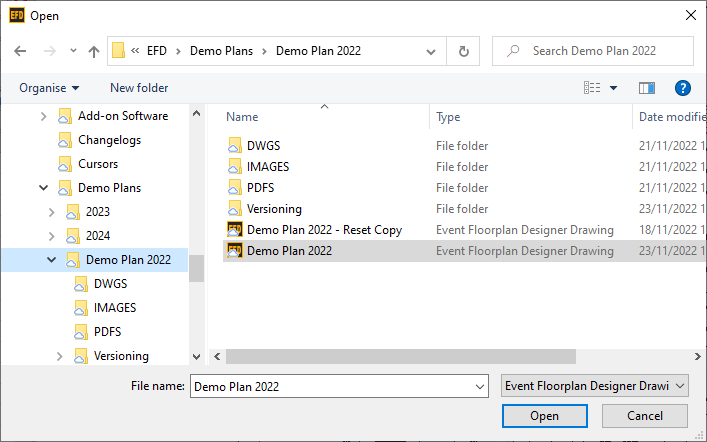707x442 pixels.
Task: Select the Demo Plans tree item
Action: click(109, 188)
